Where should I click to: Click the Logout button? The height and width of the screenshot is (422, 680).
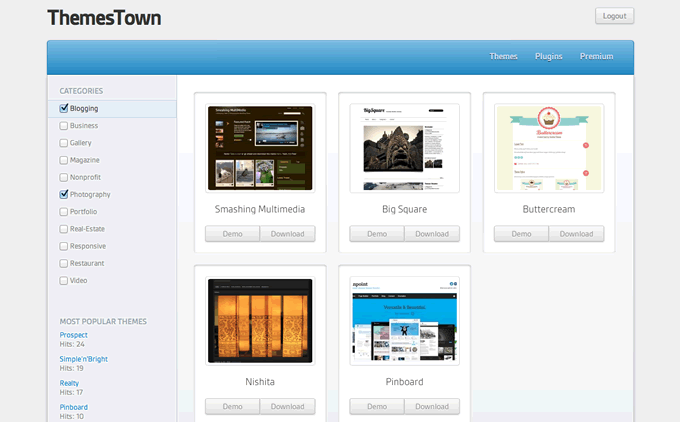tap(615, 16)
